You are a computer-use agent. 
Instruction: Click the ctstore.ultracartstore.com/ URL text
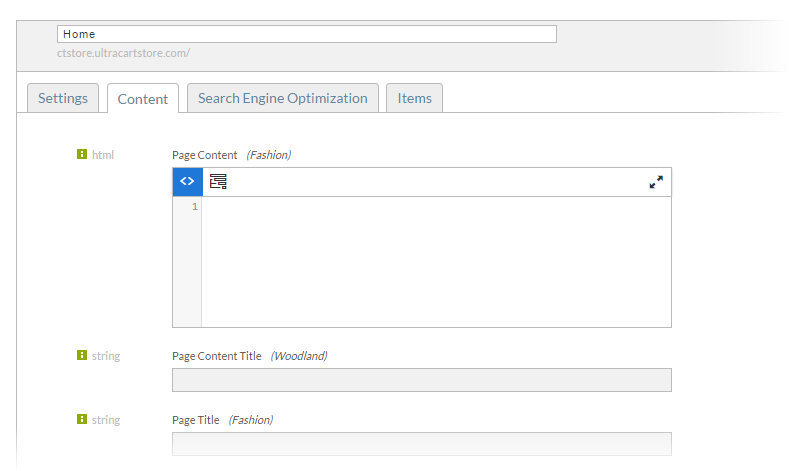(x=123, y=53)
